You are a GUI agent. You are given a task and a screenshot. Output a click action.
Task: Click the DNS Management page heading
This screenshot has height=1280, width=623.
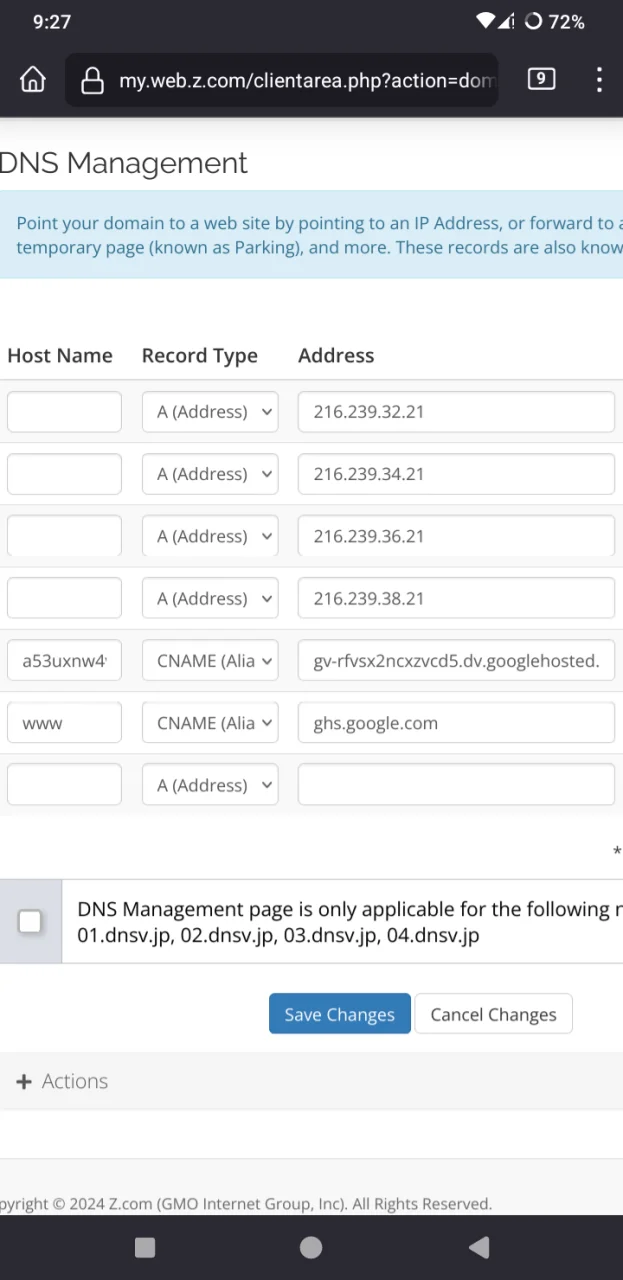point(123,163)
